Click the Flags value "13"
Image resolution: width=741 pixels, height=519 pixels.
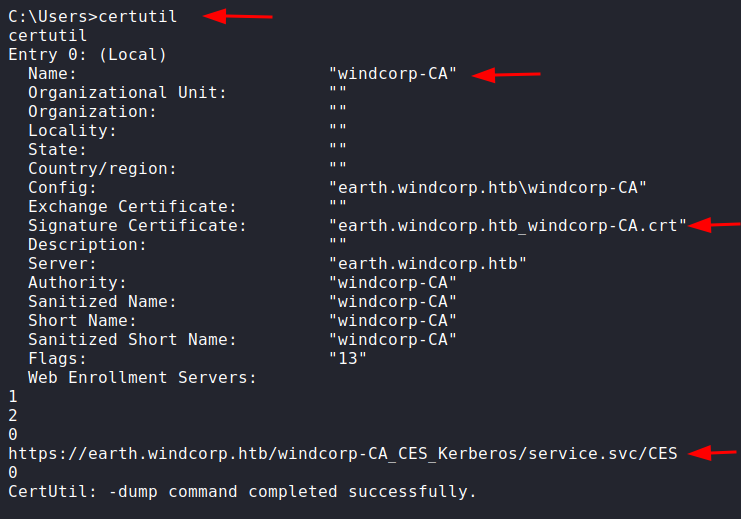point(347,358)
